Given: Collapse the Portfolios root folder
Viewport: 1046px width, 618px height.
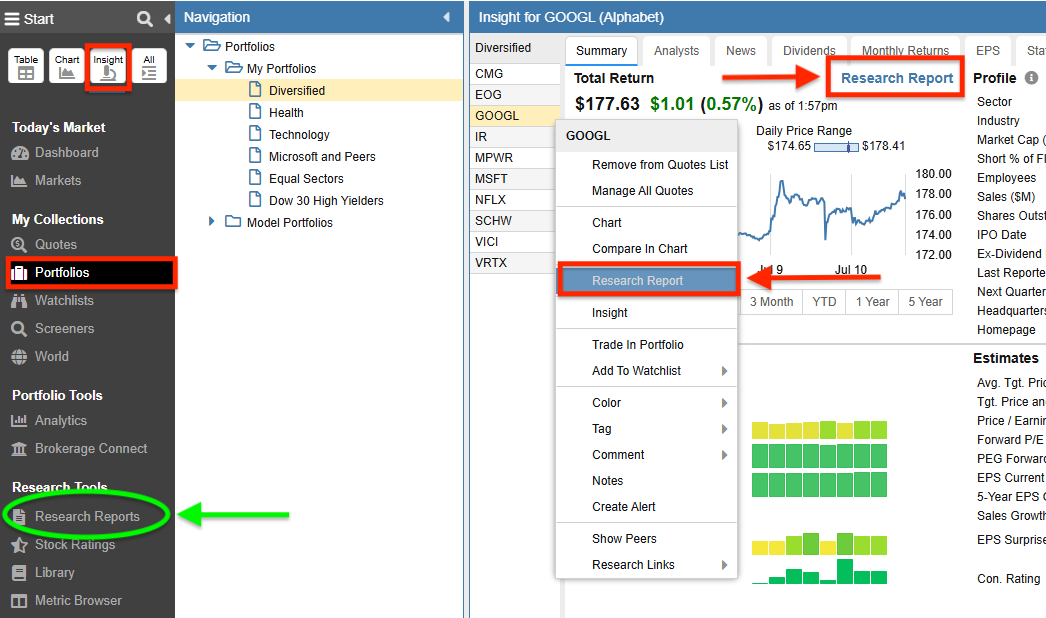Looking at the screenshot, I should [190, 46].
